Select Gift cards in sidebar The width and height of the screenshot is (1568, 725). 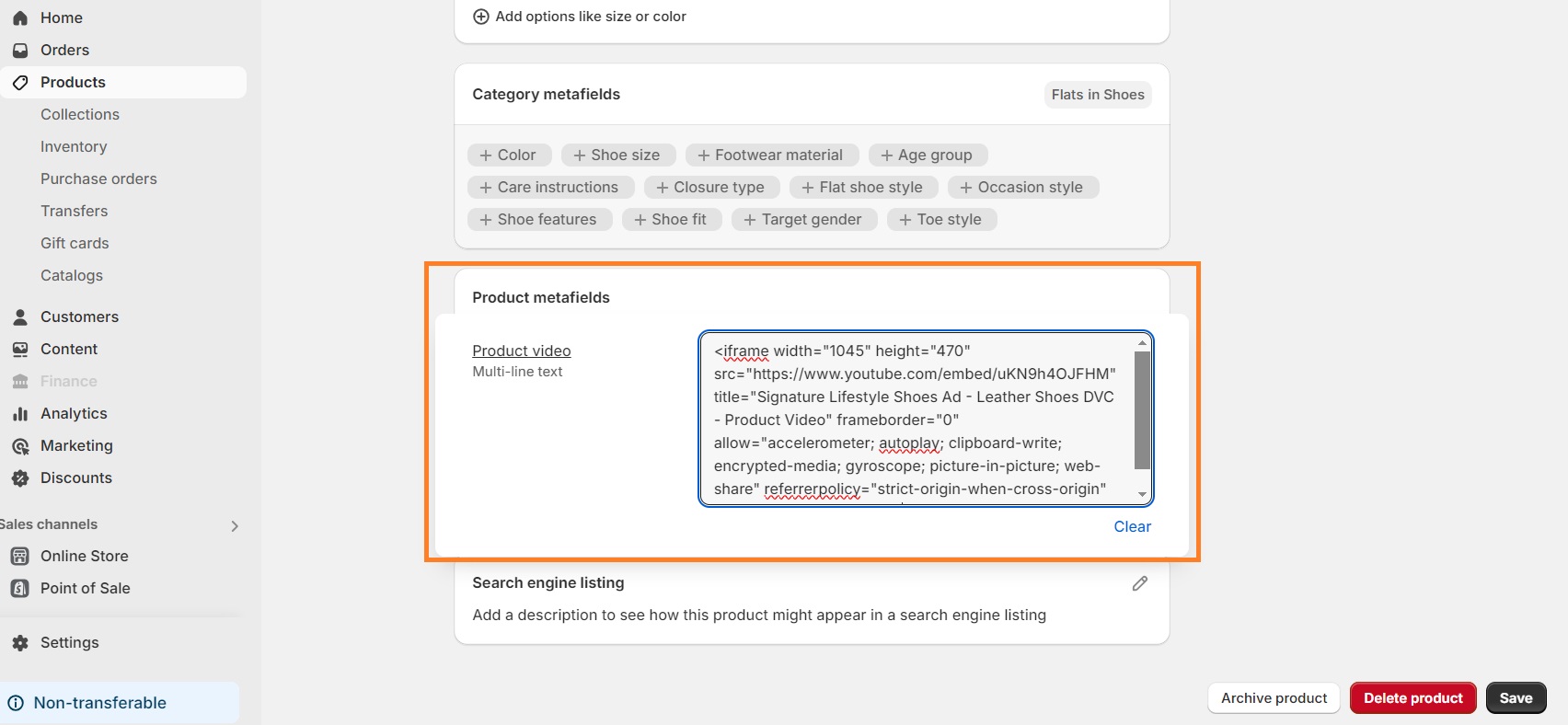(75, 243)
